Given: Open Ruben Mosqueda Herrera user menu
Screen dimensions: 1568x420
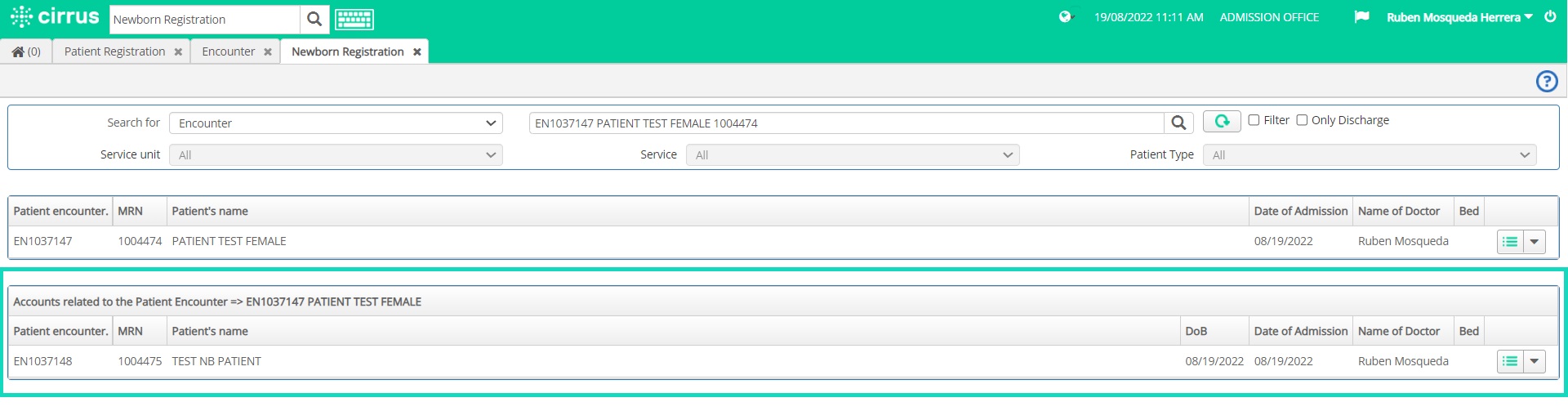Looking at the screenshot, I should point(1459,17).
